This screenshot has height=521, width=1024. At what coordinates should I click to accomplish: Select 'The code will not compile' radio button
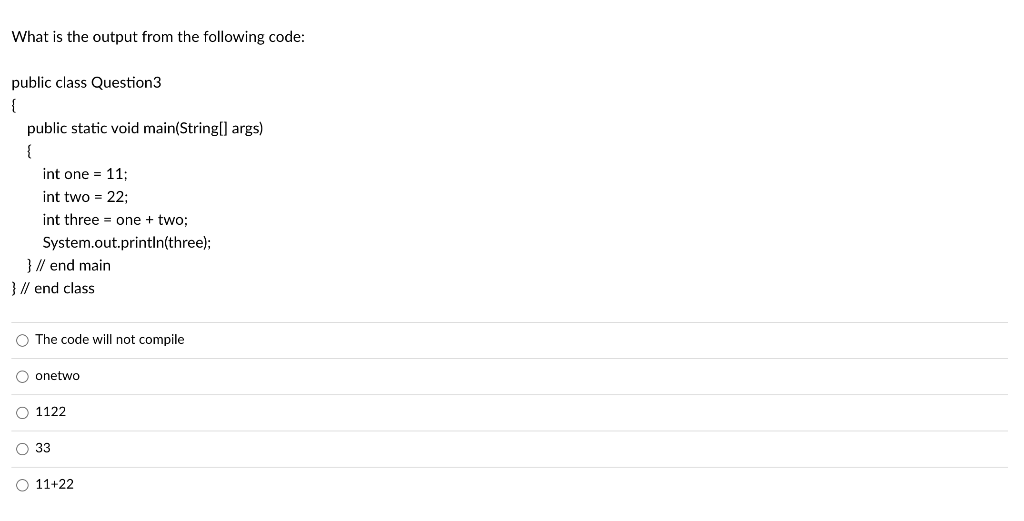point(22,340)
